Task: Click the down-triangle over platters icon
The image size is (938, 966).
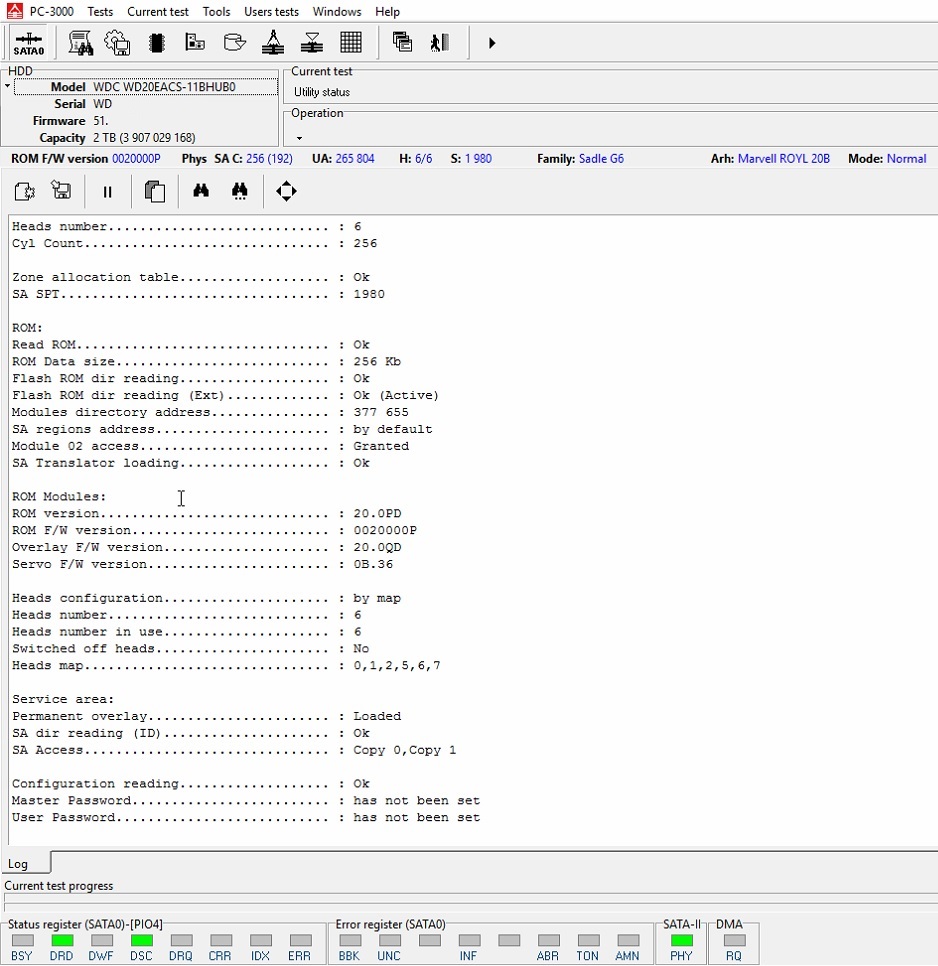Action: coord(312,43)
